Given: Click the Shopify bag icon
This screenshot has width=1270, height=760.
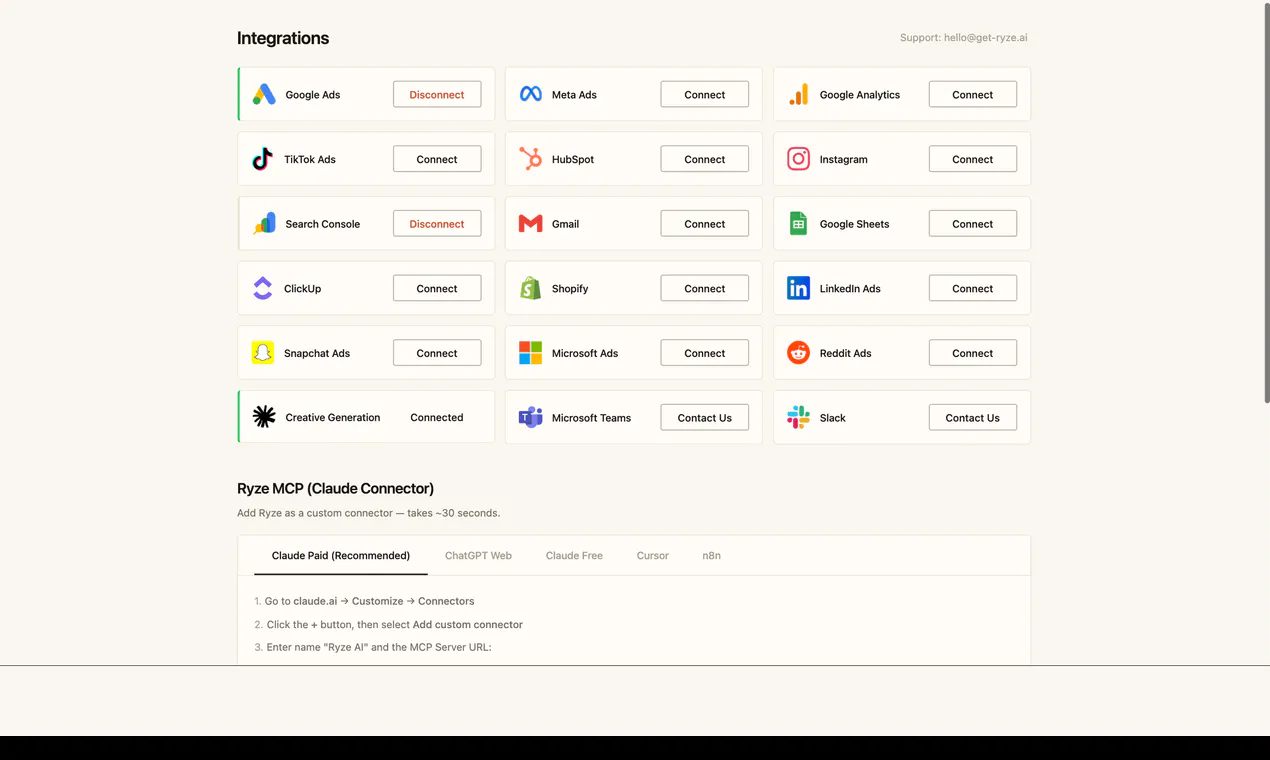Looking at the screenshot, I should tap(531, 288).
